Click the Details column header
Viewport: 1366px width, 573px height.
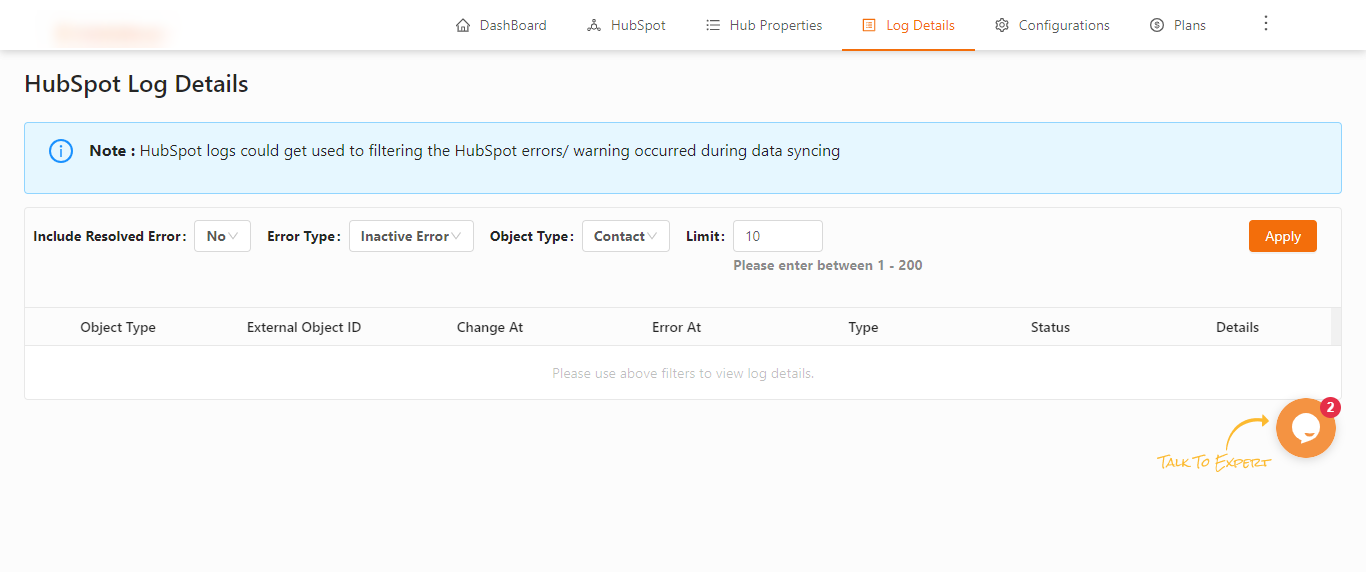pos(1237,327)
